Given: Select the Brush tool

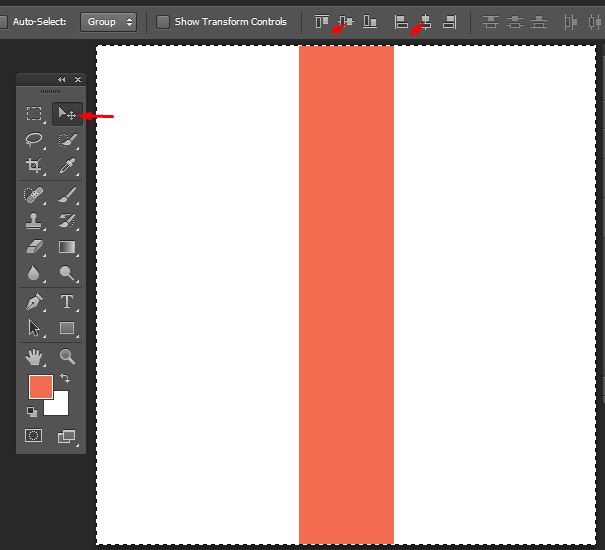Looking at the screenshot, I should [x=67, y=195].
